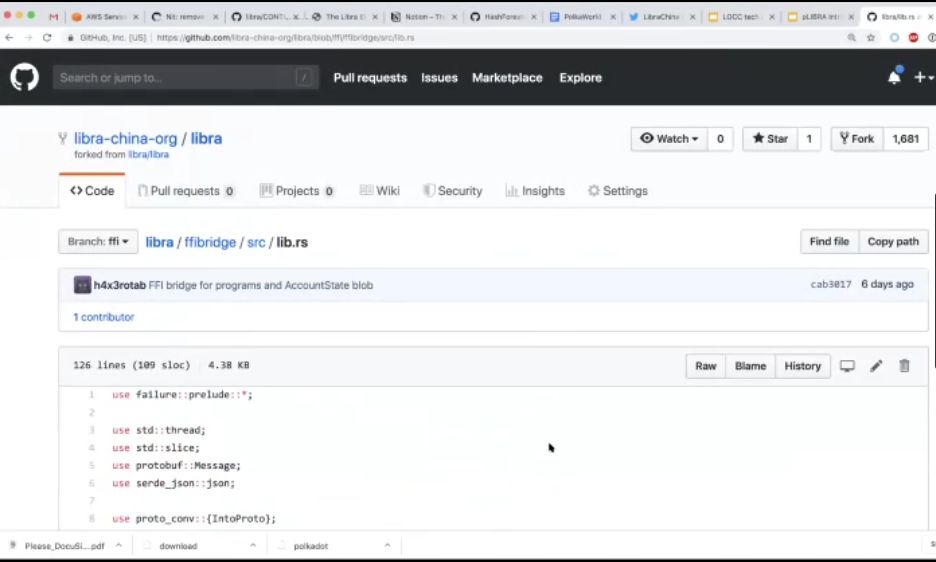Focus the Search or jump to field
936x562 pixels.
tap(186, 78)
